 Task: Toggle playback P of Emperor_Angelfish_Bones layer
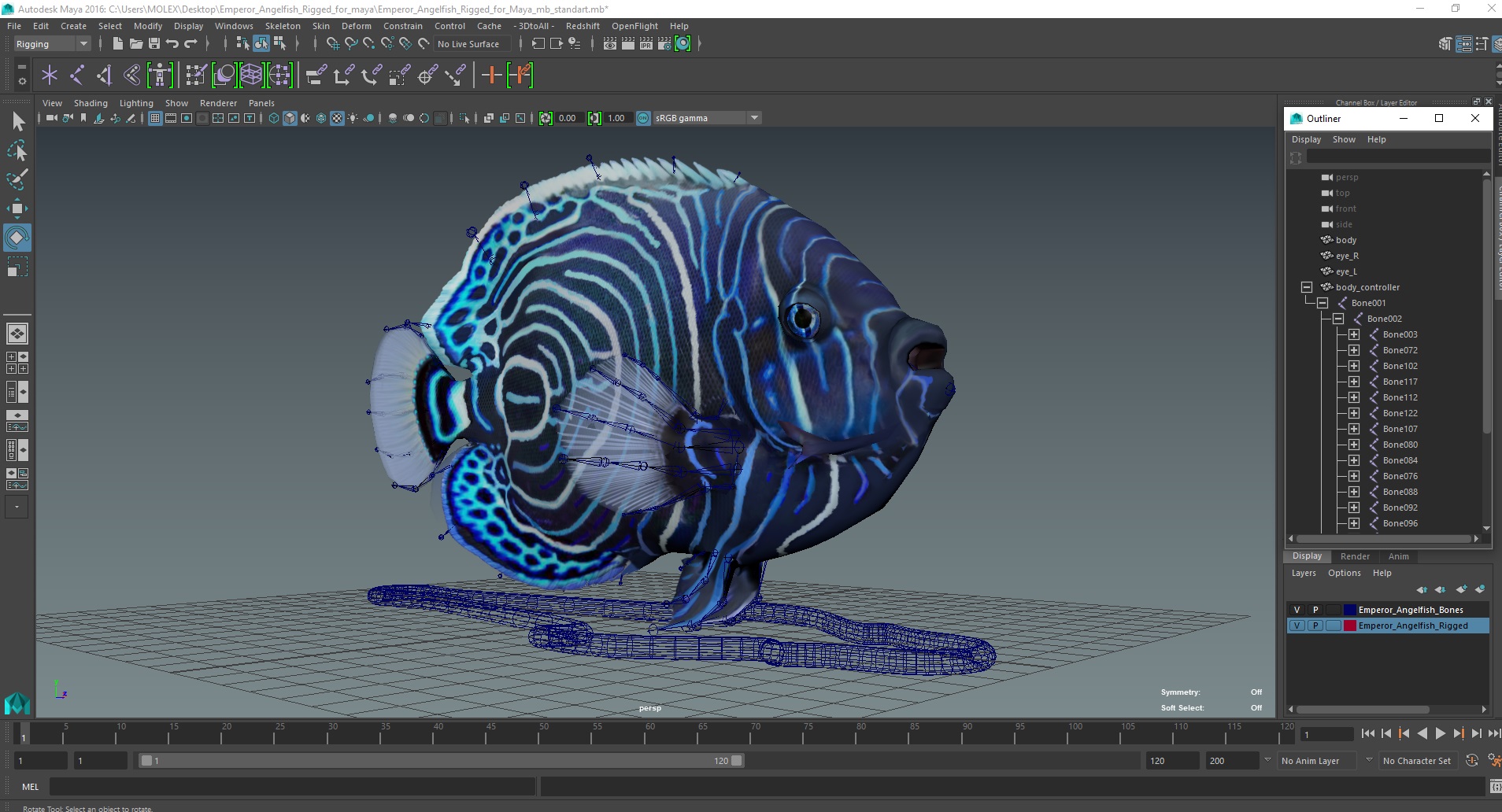1315,610
